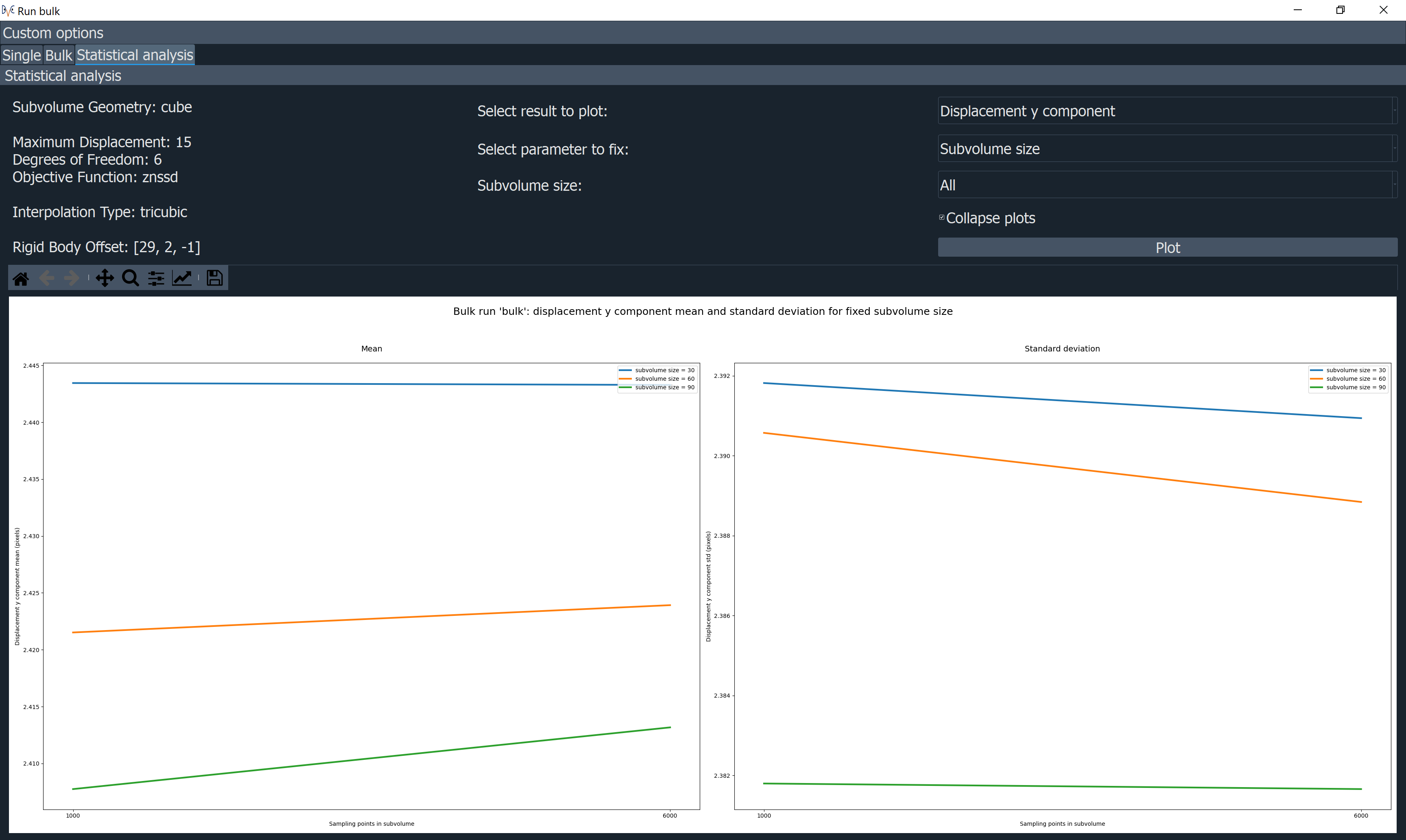Select the Statistical analysis tab

pos(135,55)
